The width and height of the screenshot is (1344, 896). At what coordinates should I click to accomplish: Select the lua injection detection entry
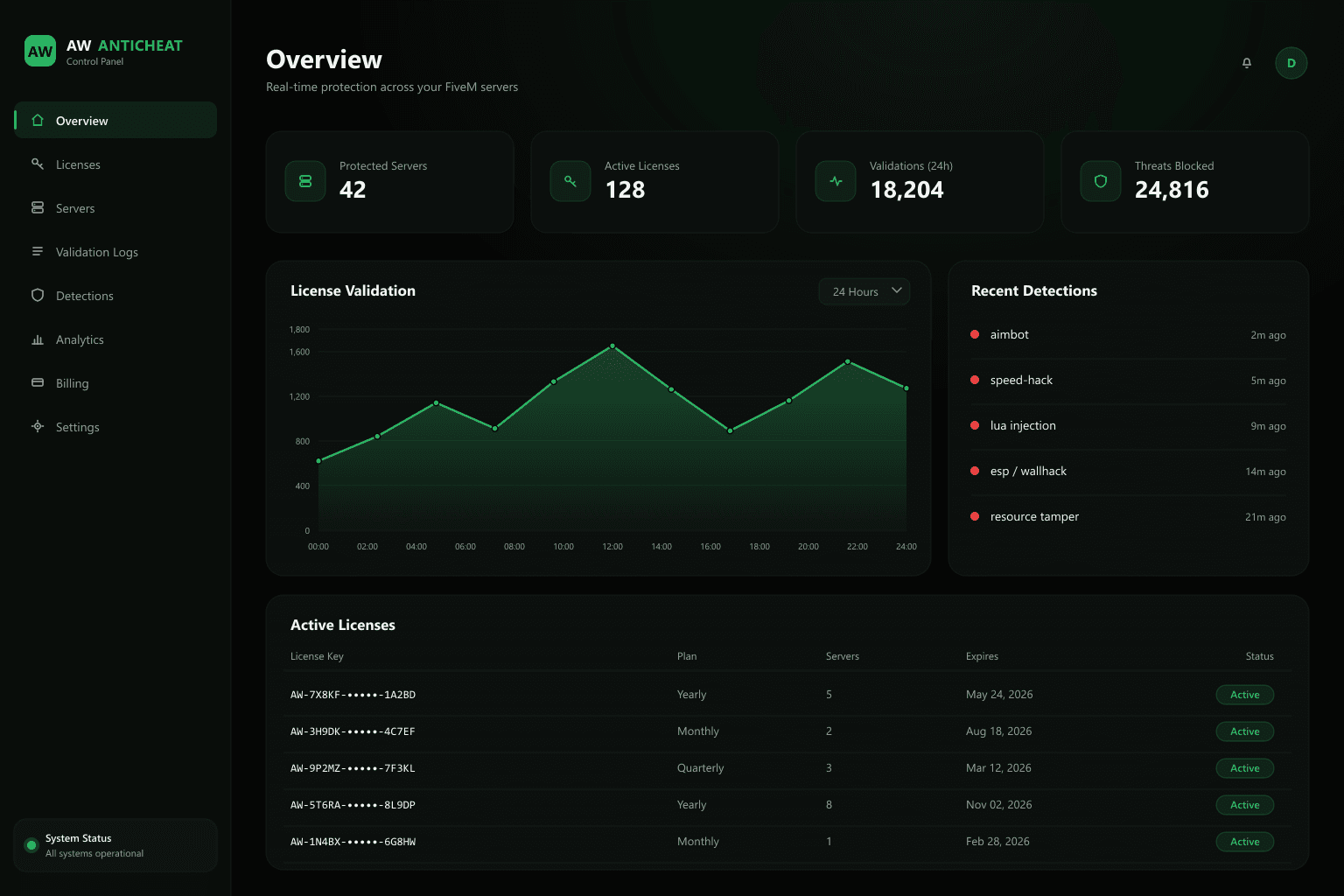tap(1129, 426)
